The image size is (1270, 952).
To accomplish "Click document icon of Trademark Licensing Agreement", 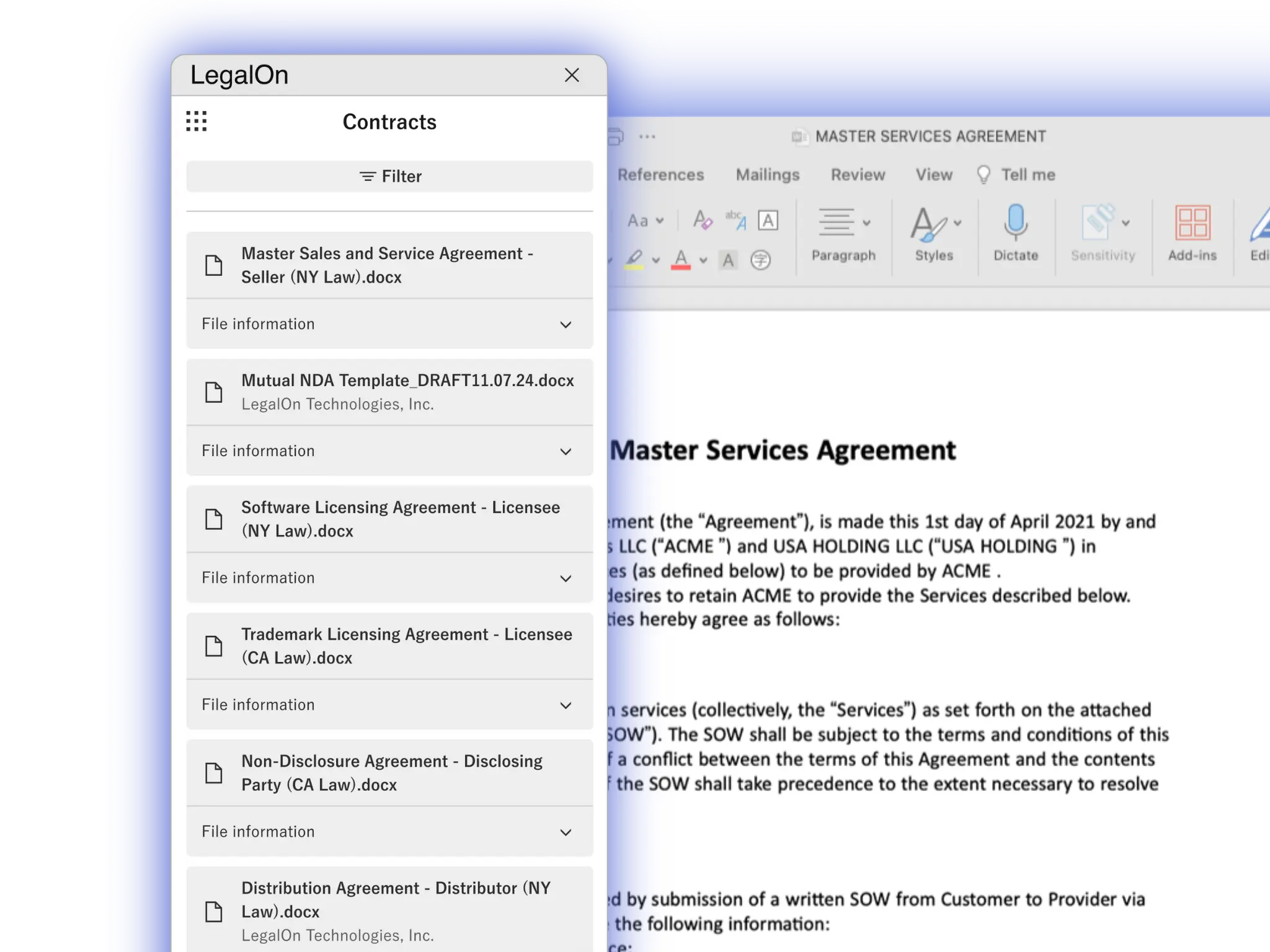I will [214, 646].
